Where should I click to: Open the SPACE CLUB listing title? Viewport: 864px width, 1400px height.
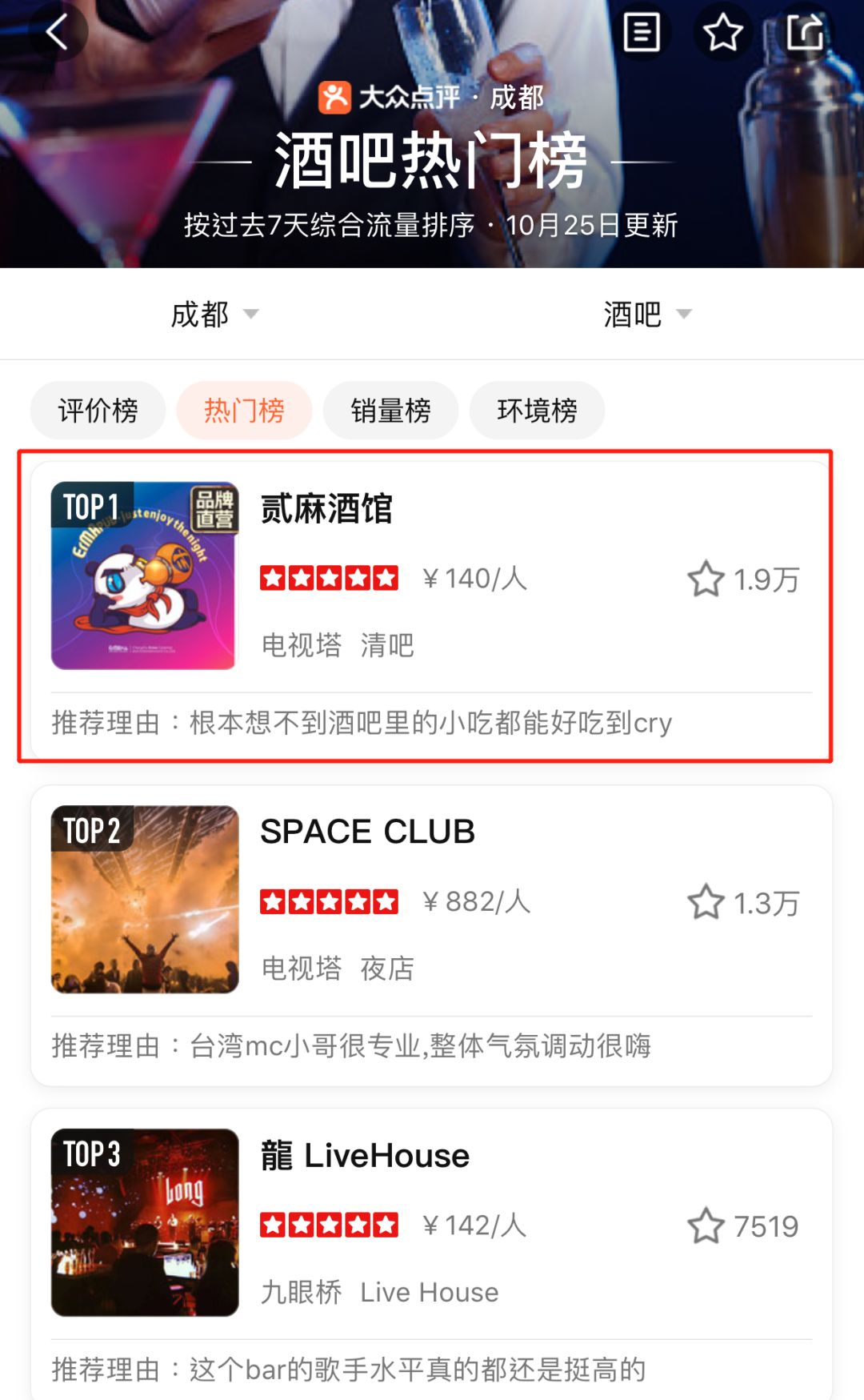click(x=368, y=832)
